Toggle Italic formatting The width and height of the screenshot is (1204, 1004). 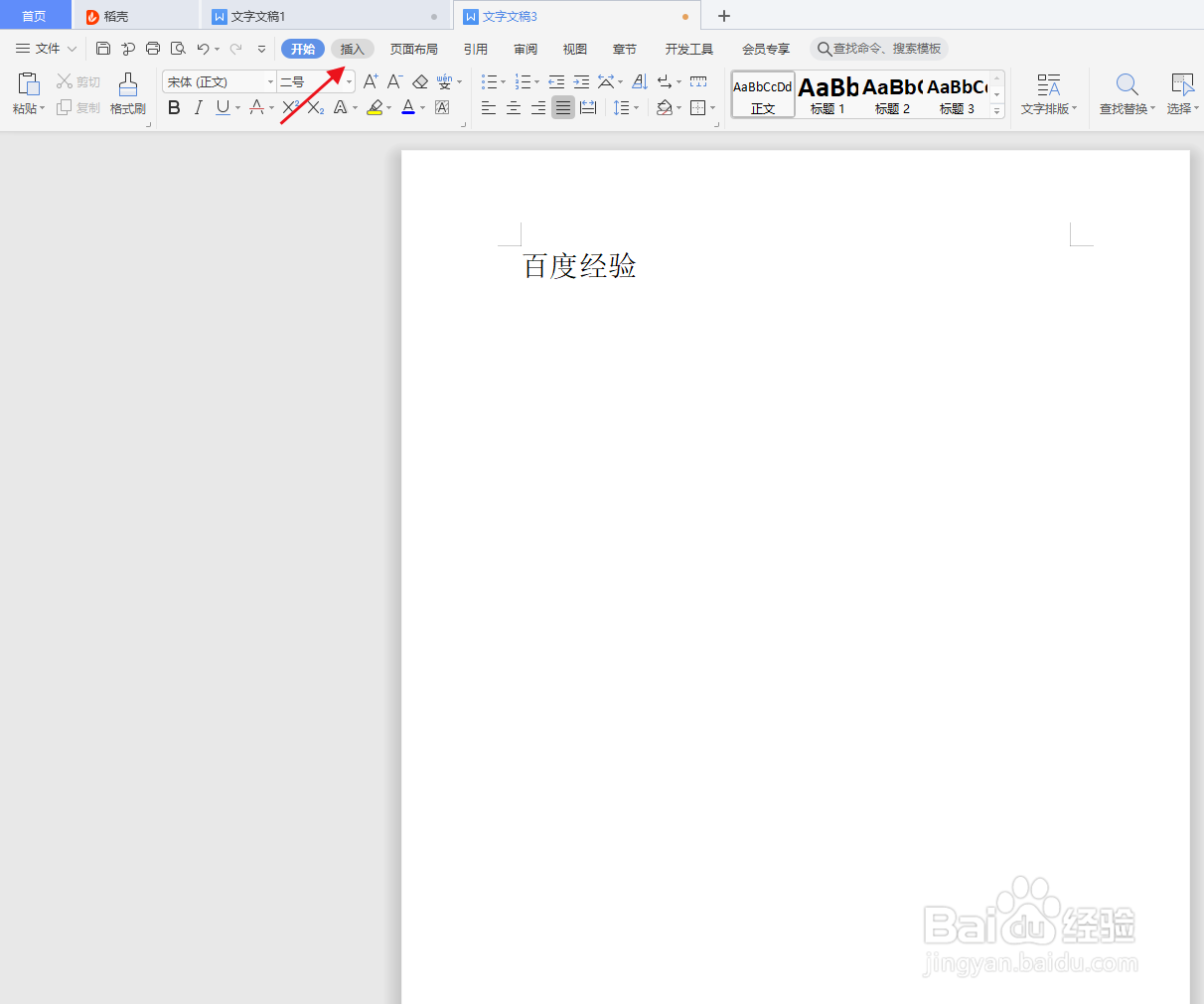tap(199, 107)
